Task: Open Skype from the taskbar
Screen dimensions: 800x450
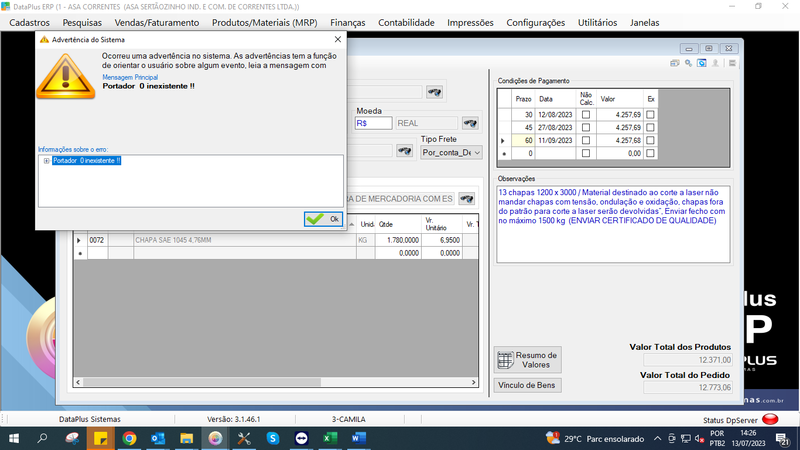Action: click(273, 438)
